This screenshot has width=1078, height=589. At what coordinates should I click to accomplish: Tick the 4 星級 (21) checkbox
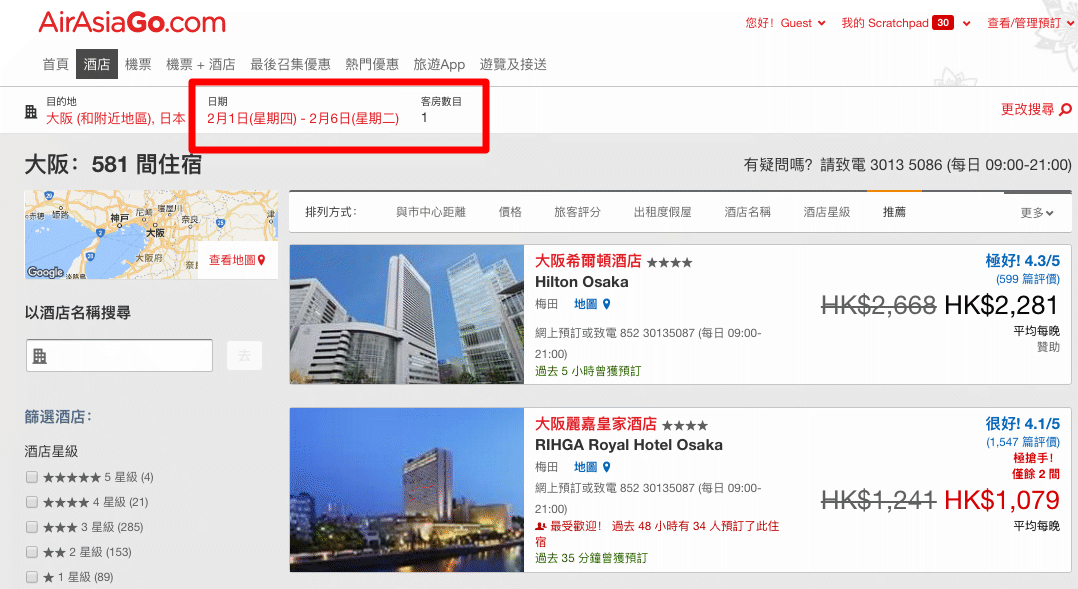[x=32, y=502]
